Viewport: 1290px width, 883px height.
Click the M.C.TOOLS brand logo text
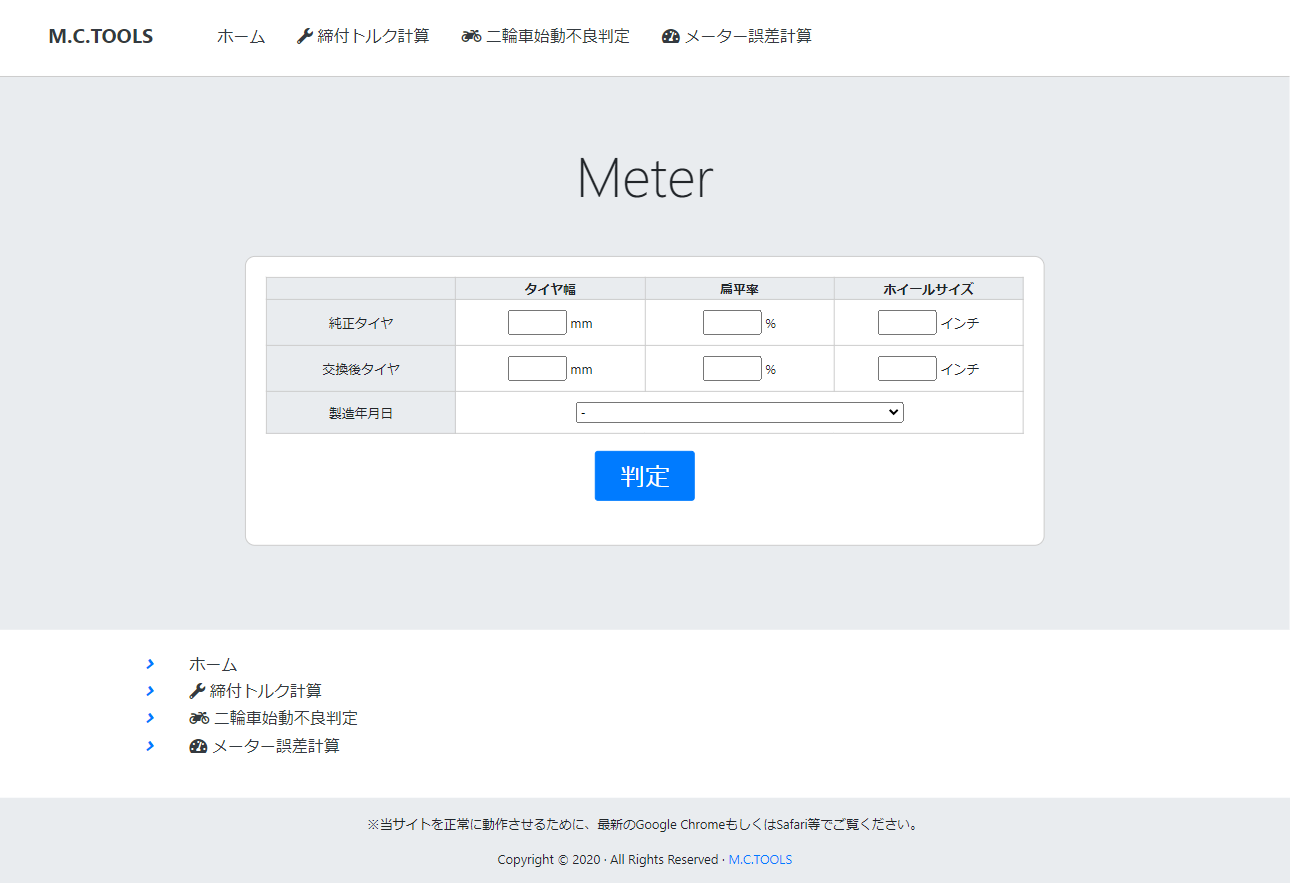[x=101, y=36]
